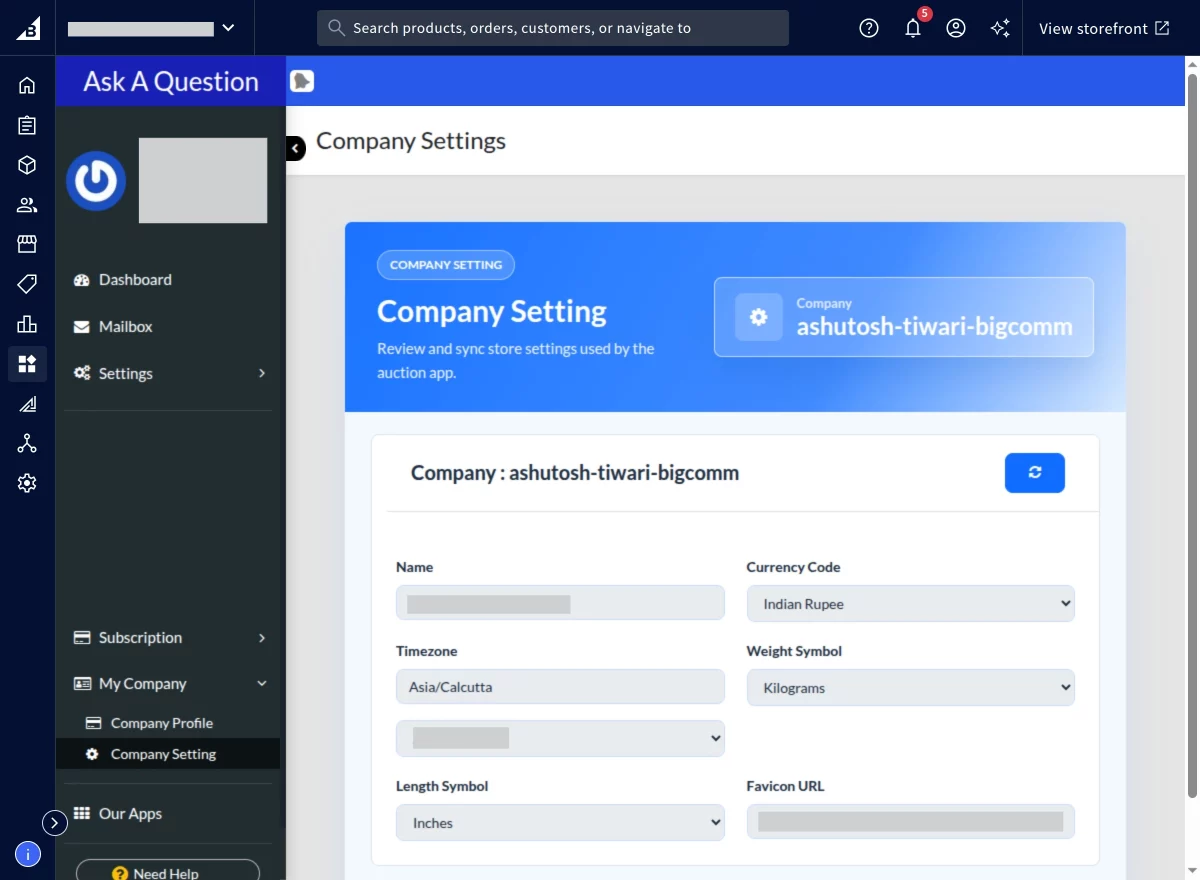Open the Products box icon

27,165
